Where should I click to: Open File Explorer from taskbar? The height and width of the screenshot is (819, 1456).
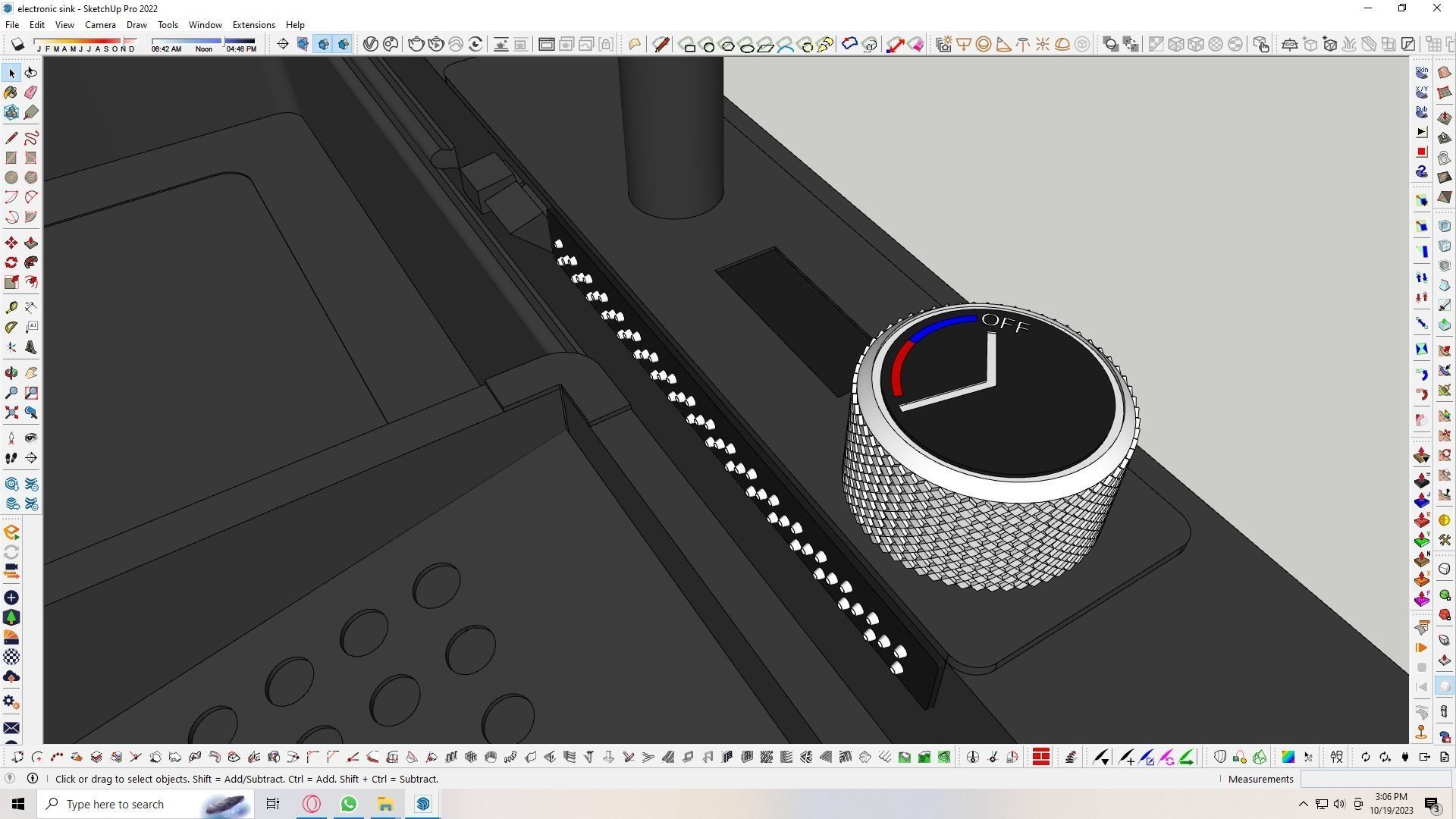click(x=385, y=804)
